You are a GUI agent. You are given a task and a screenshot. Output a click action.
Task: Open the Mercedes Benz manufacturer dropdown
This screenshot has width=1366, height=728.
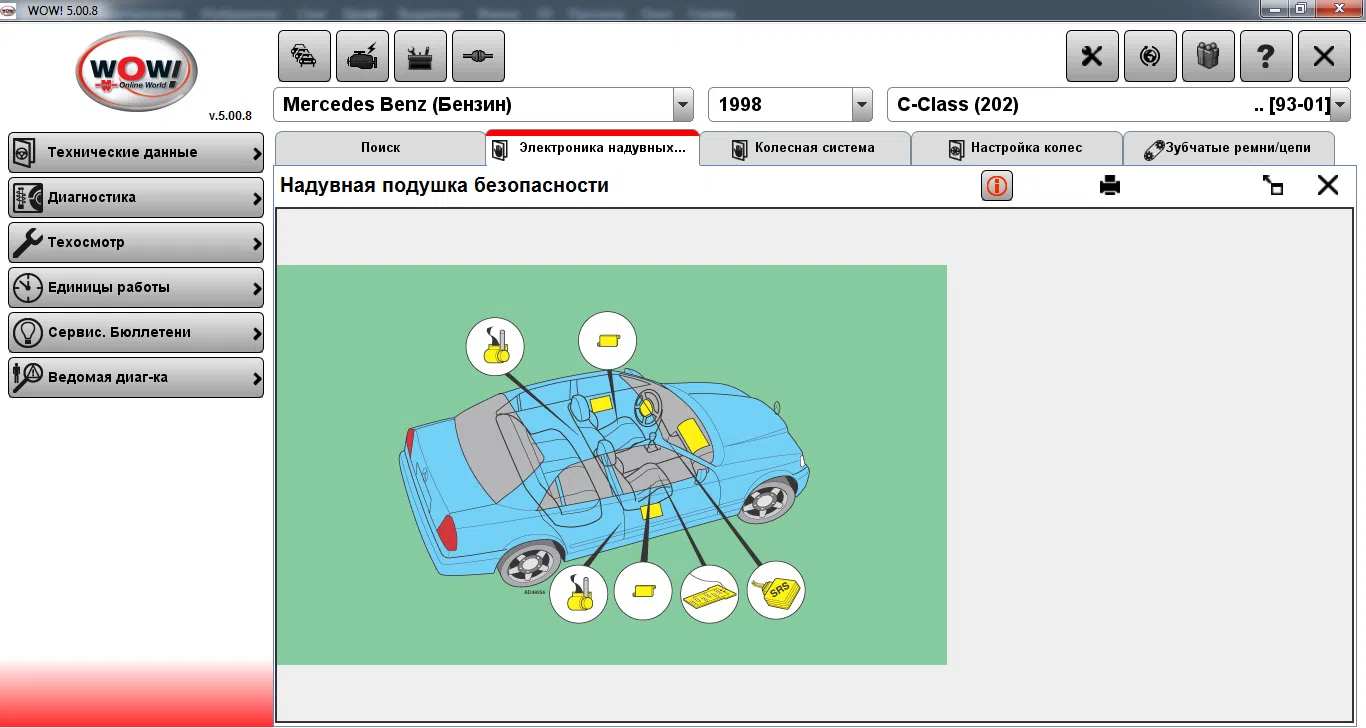pos(683,105)
